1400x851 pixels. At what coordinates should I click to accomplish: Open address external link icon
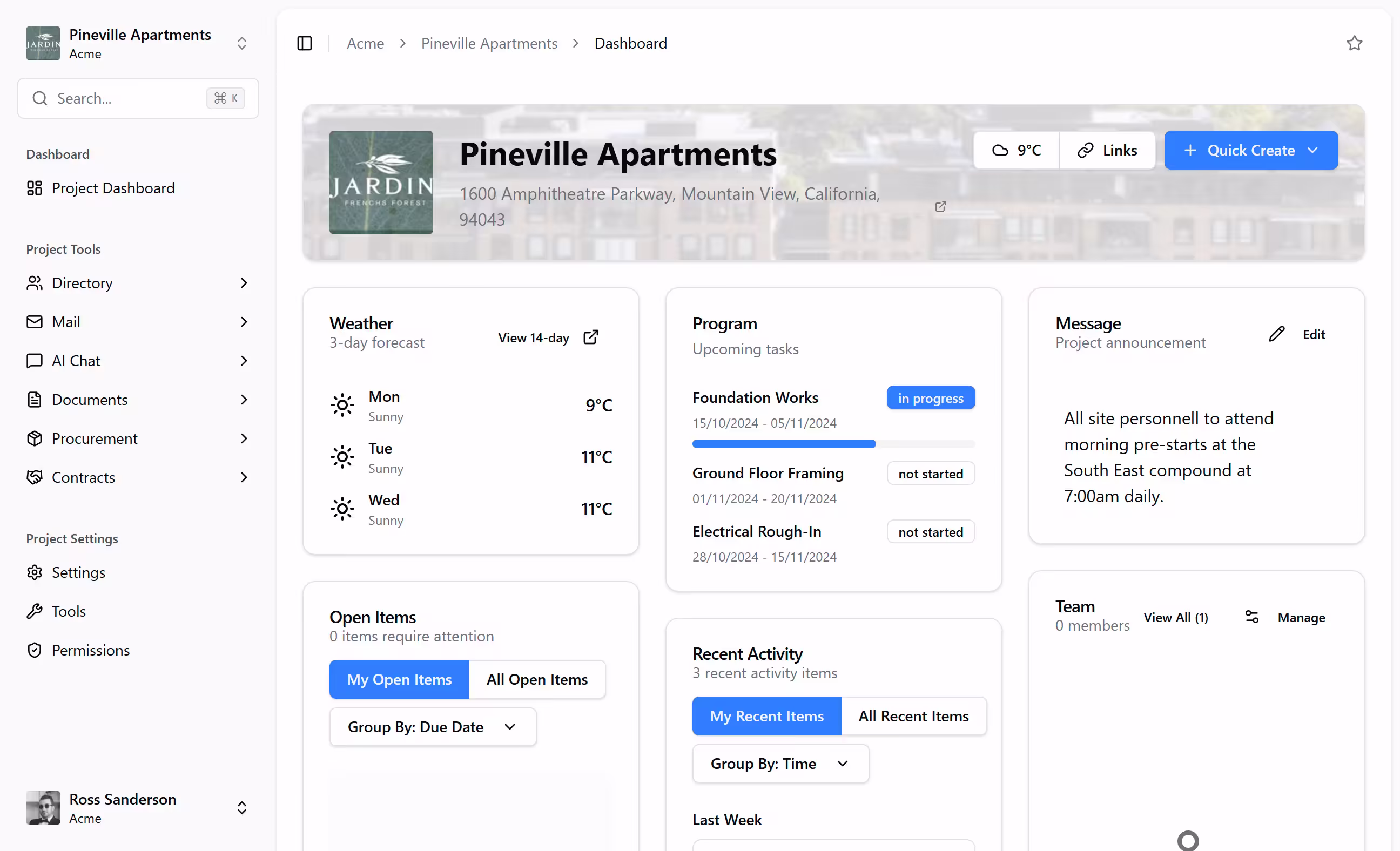[x=940, y=206]
